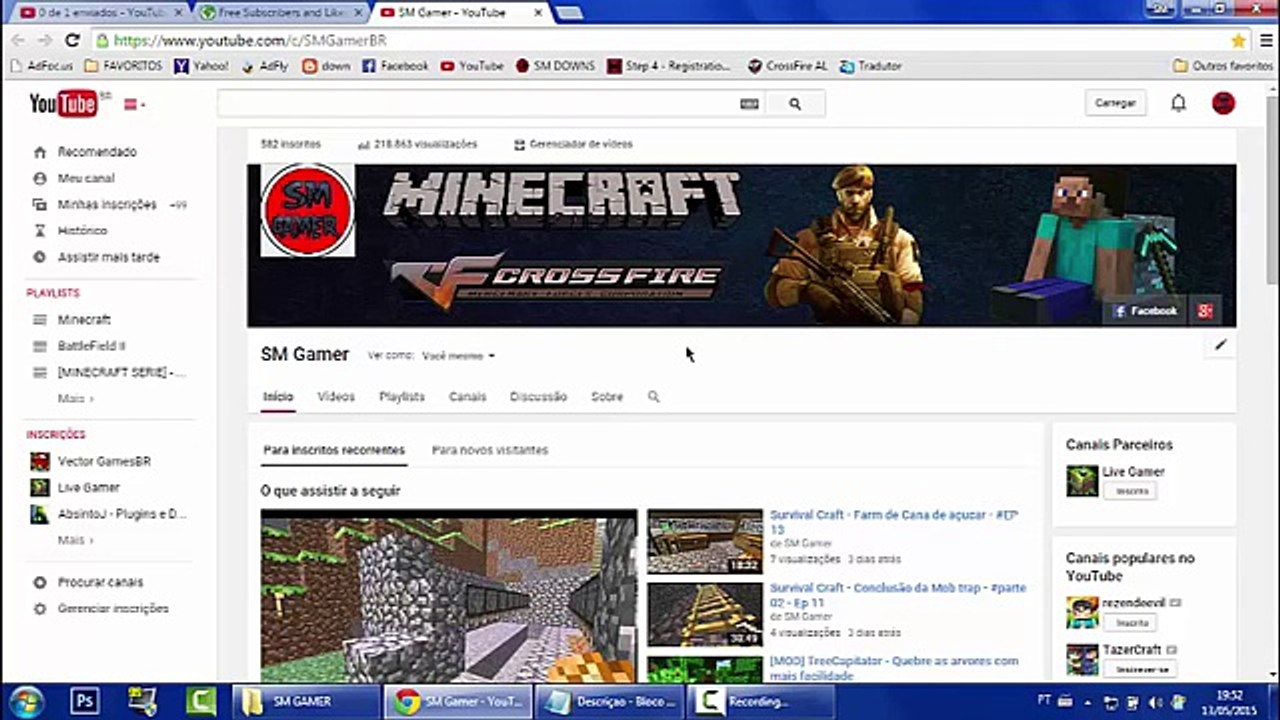Open Assistir mais tarde
This screenshot has width=1280, height=720.
(108, 257)
